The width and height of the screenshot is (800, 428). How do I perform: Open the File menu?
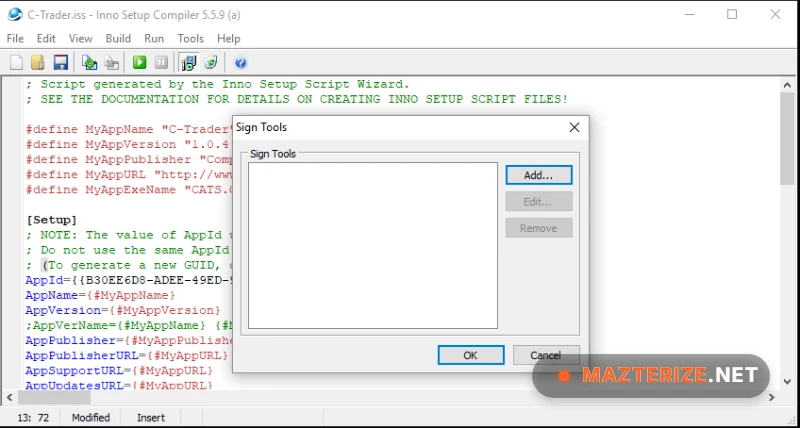click(x=15, y=39)
